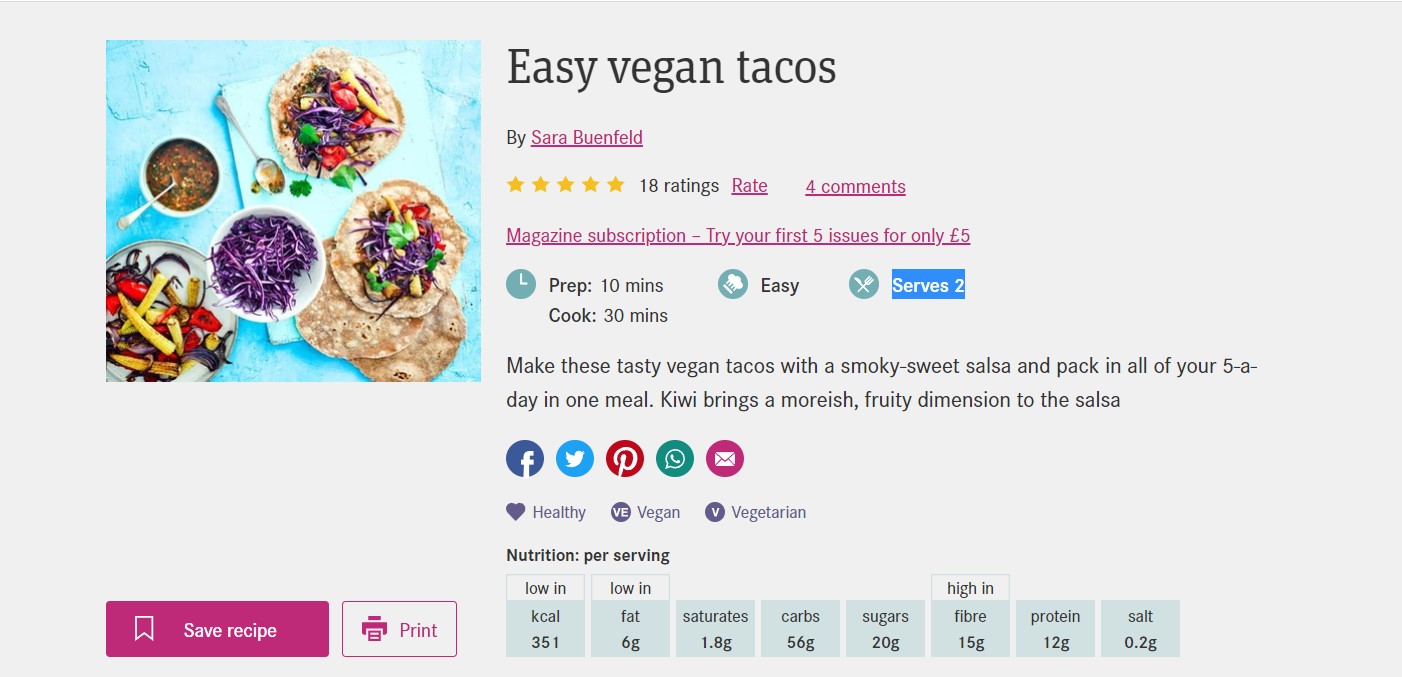Click the prep time clock icon
1402x677 pixels.
pyautogui.click(x=521, y=284)
